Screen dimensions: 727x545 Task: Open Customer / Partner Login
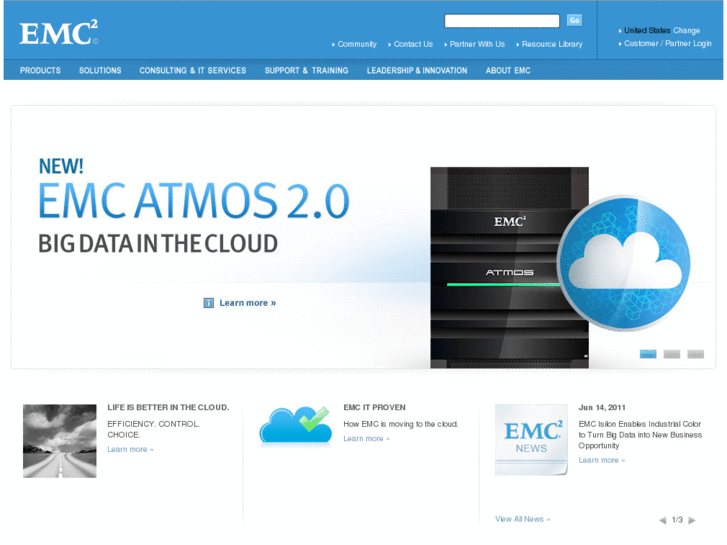coord(668,44)
